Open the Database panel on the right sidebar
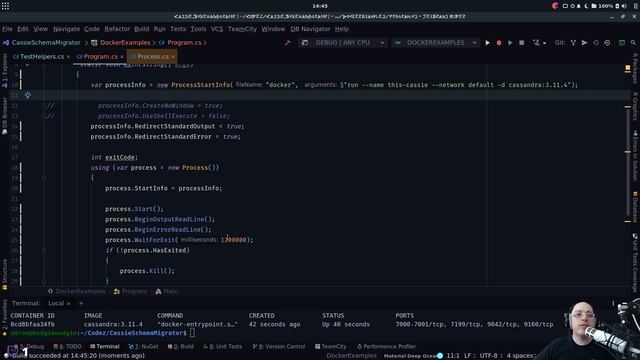 (x=635, y=207)
